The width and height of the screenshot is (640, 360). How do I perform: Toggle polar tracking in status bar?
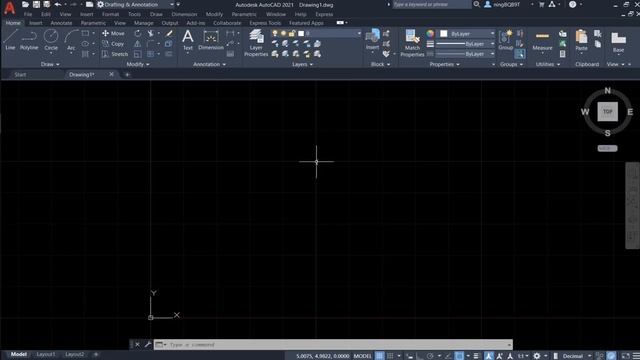pos(430,356)
